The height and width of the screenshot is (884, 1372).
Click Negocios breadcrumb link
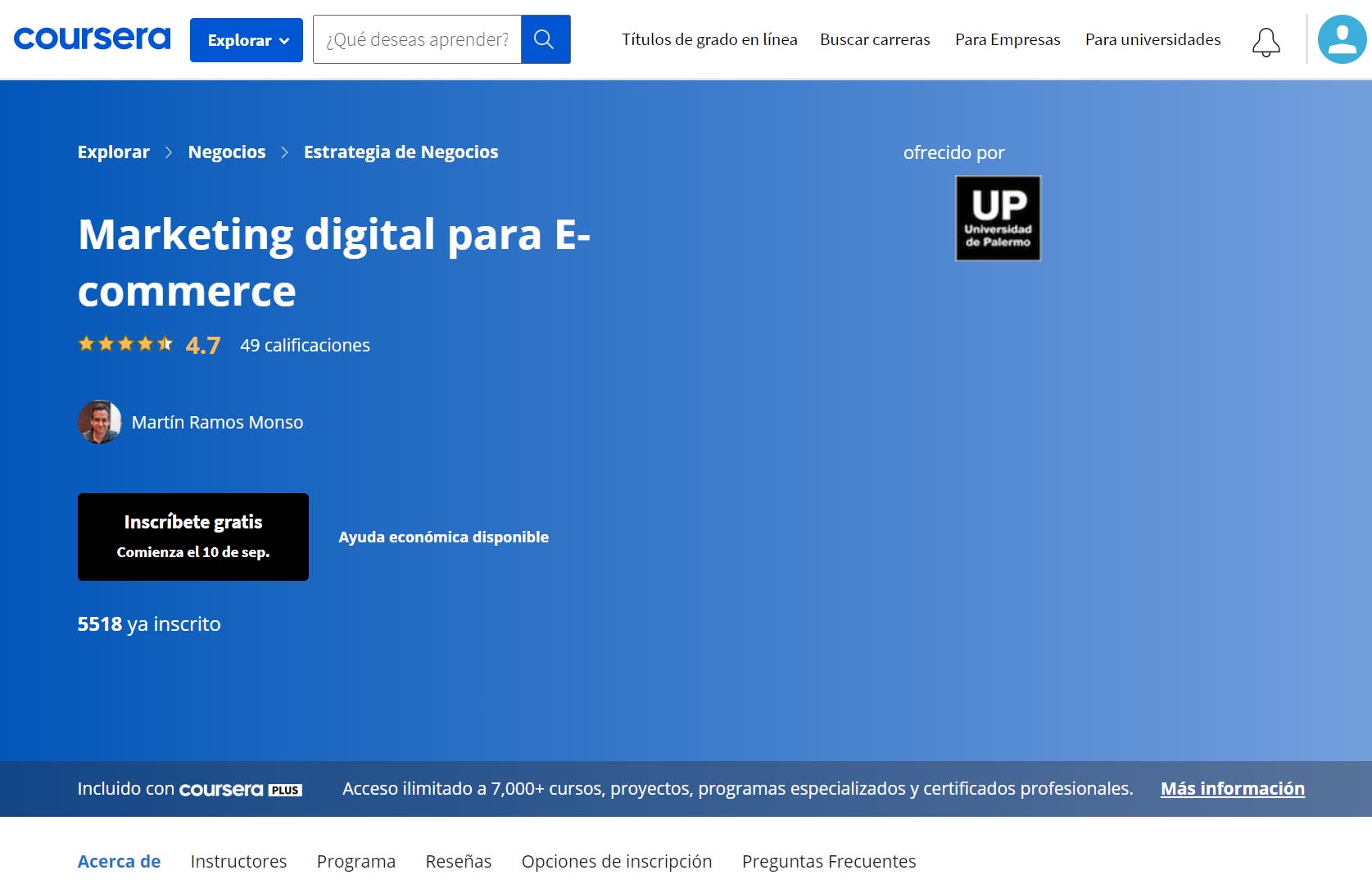[227, 152]
